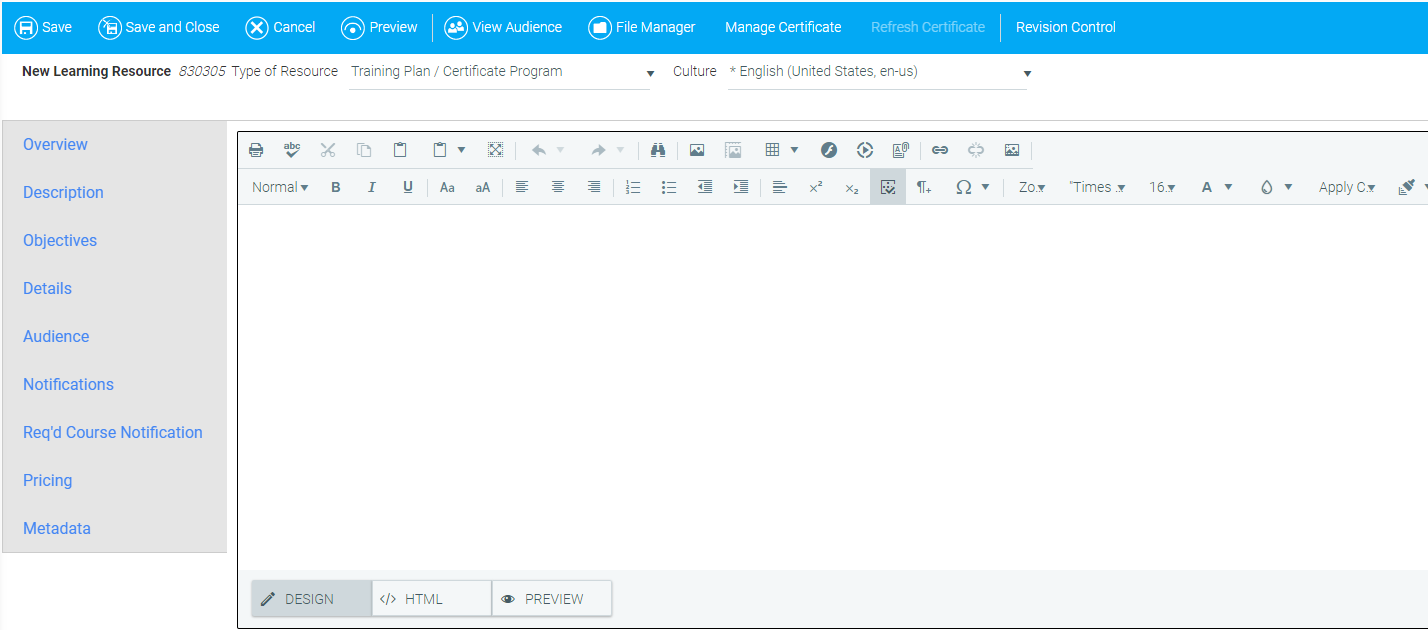
Task: Toggle bold formatting
Action: pos(336,187)
